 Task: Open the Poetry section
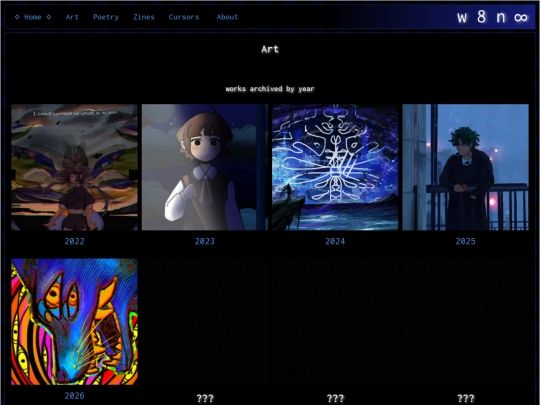point(106,17)
